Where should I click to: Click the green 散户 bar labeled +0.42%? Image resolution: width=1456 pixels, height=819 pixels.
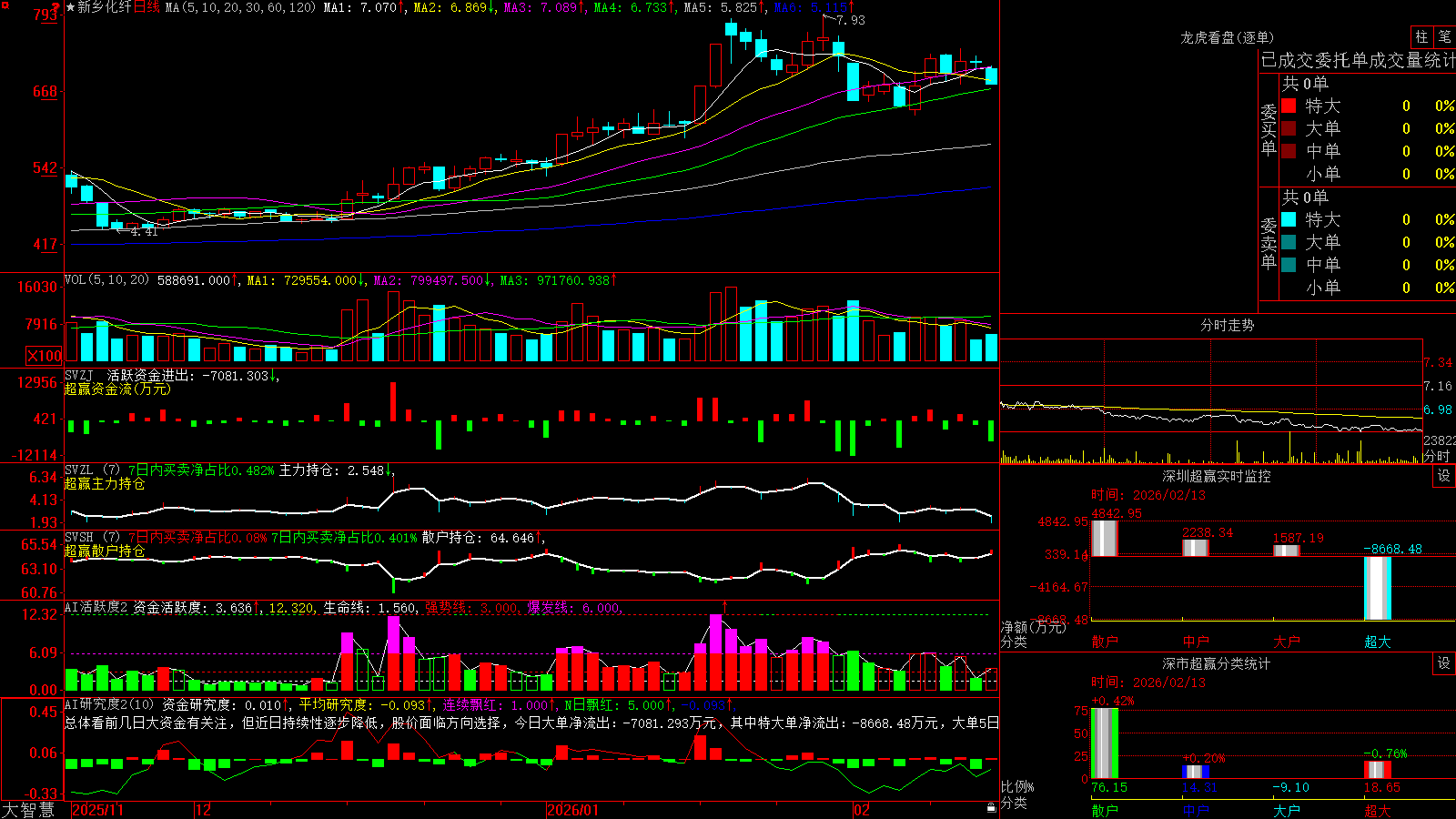(1104, 743)
